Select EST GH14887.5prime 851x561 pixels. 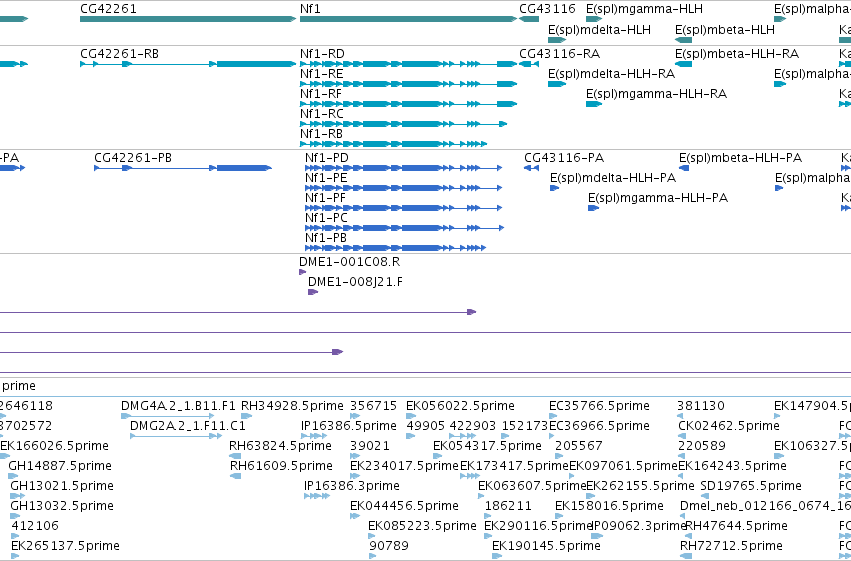click(x=14, y=476)
